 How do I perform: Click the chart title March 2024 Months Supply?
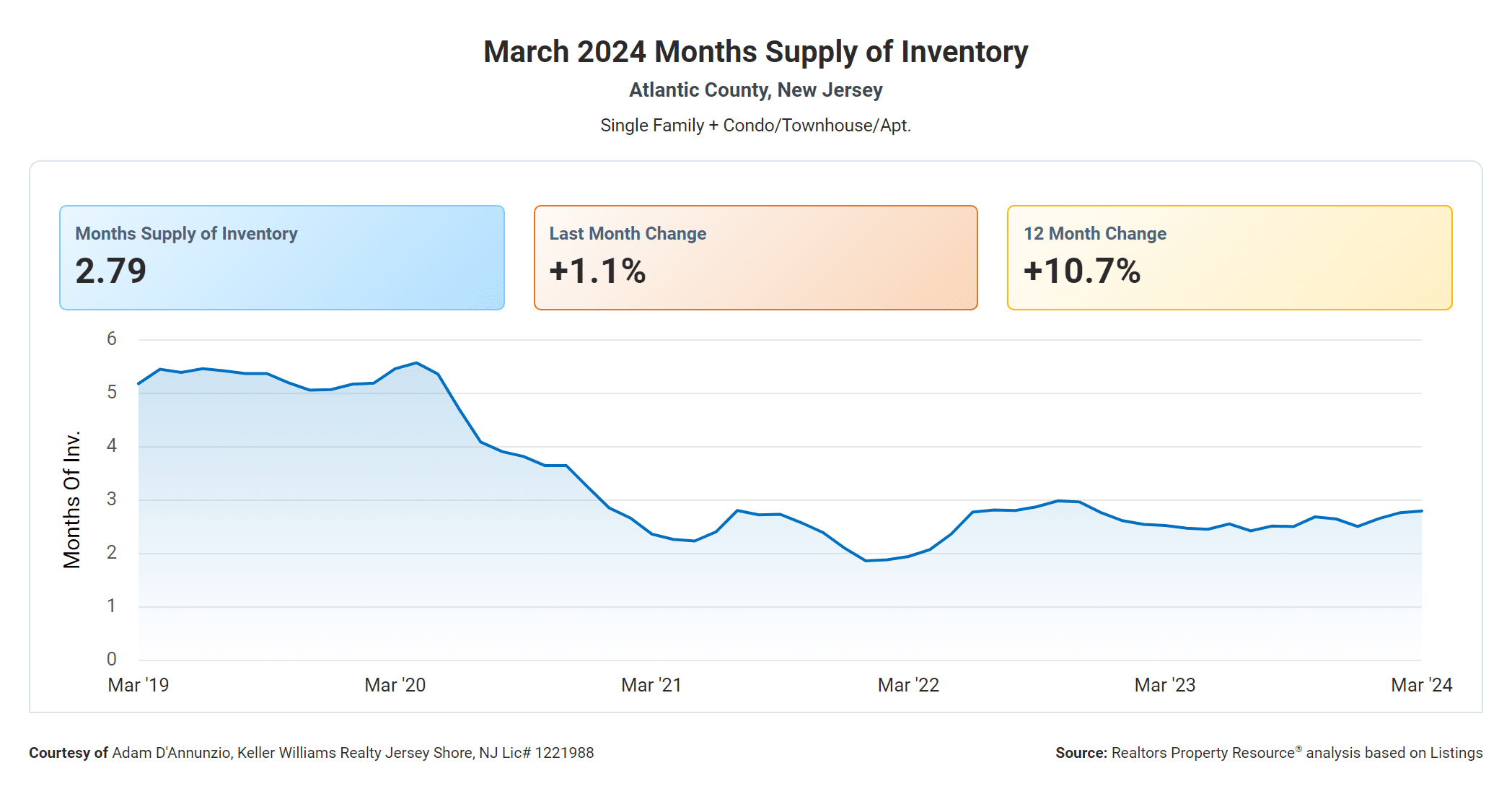point(755,52)
